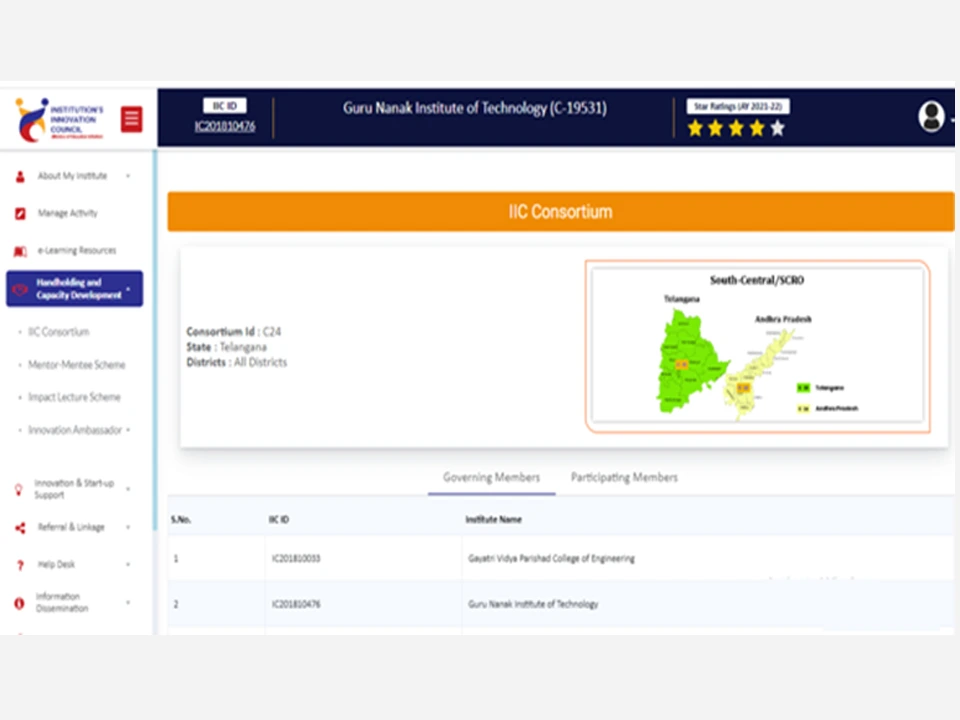Click the IIC ID column header
Screen dimensions: 960x720
pyautogui.click(x=279, y=520)
